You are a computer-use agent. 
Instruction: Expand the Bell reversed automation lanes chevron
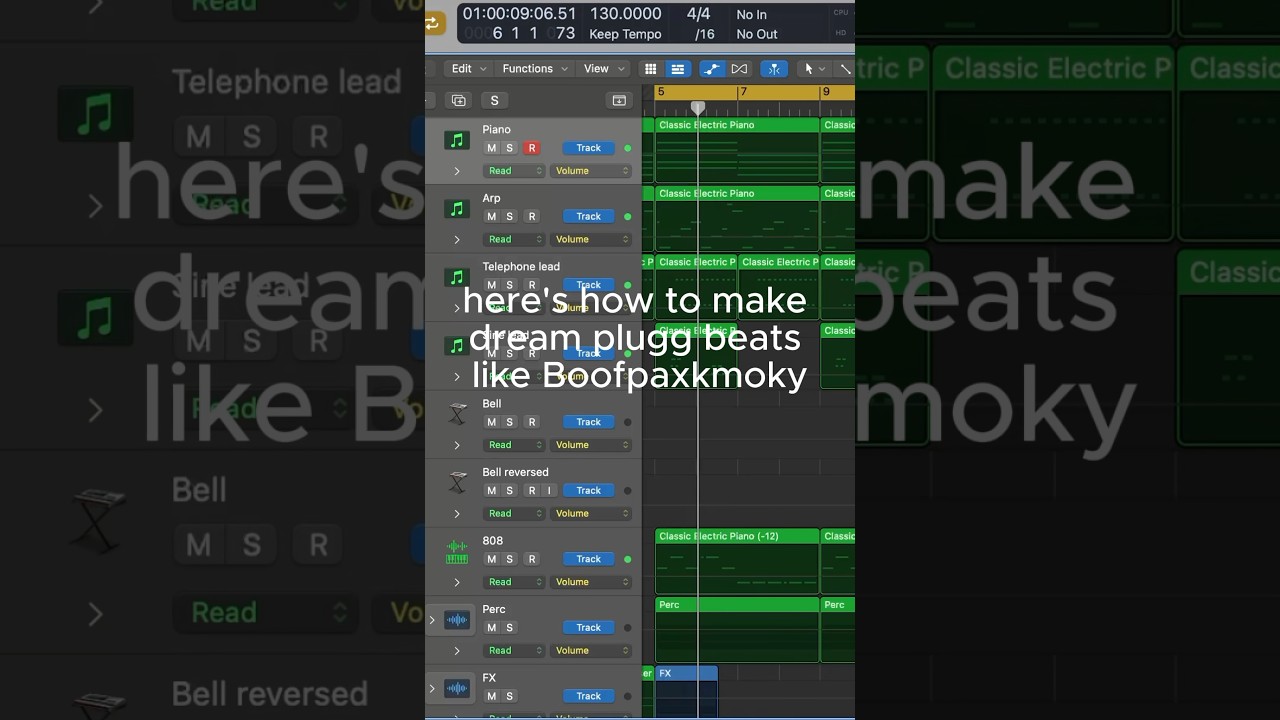457,514
